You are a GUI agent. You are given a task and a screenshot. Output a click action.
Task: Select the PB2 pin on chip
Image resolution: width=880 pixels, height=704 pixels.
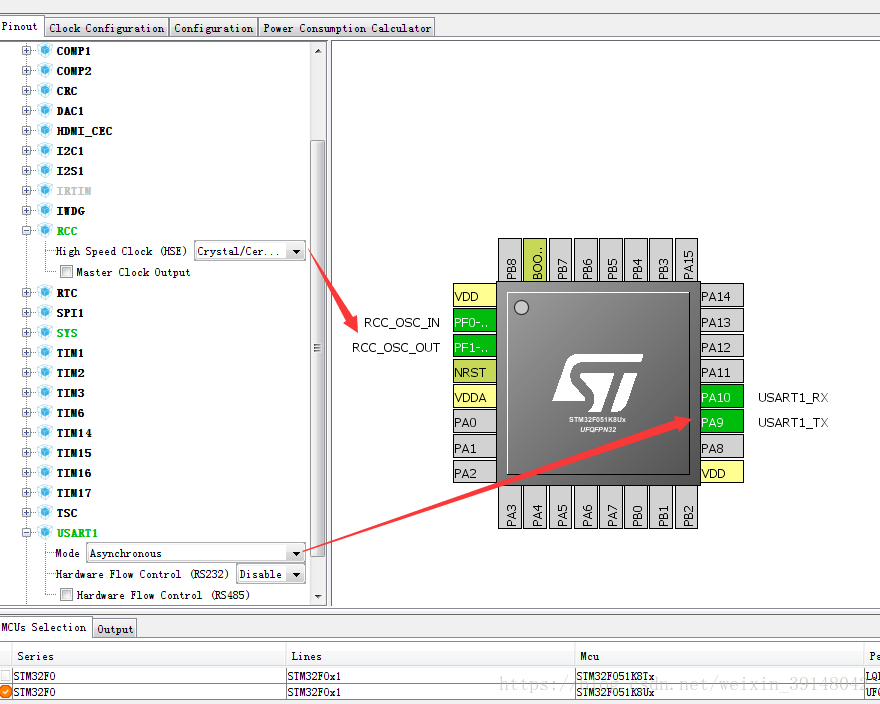click(687, 508)
